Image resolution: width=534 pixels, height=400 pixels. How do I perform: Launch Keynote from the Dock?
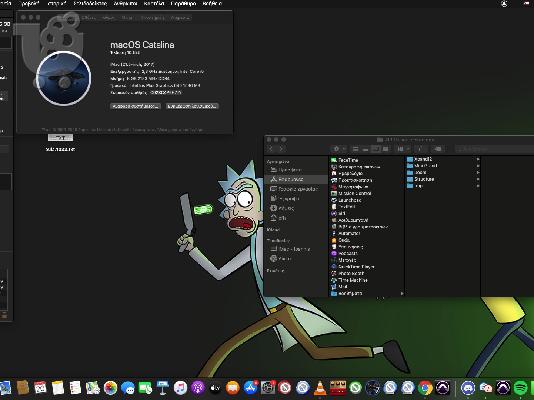tap(163, 388)
